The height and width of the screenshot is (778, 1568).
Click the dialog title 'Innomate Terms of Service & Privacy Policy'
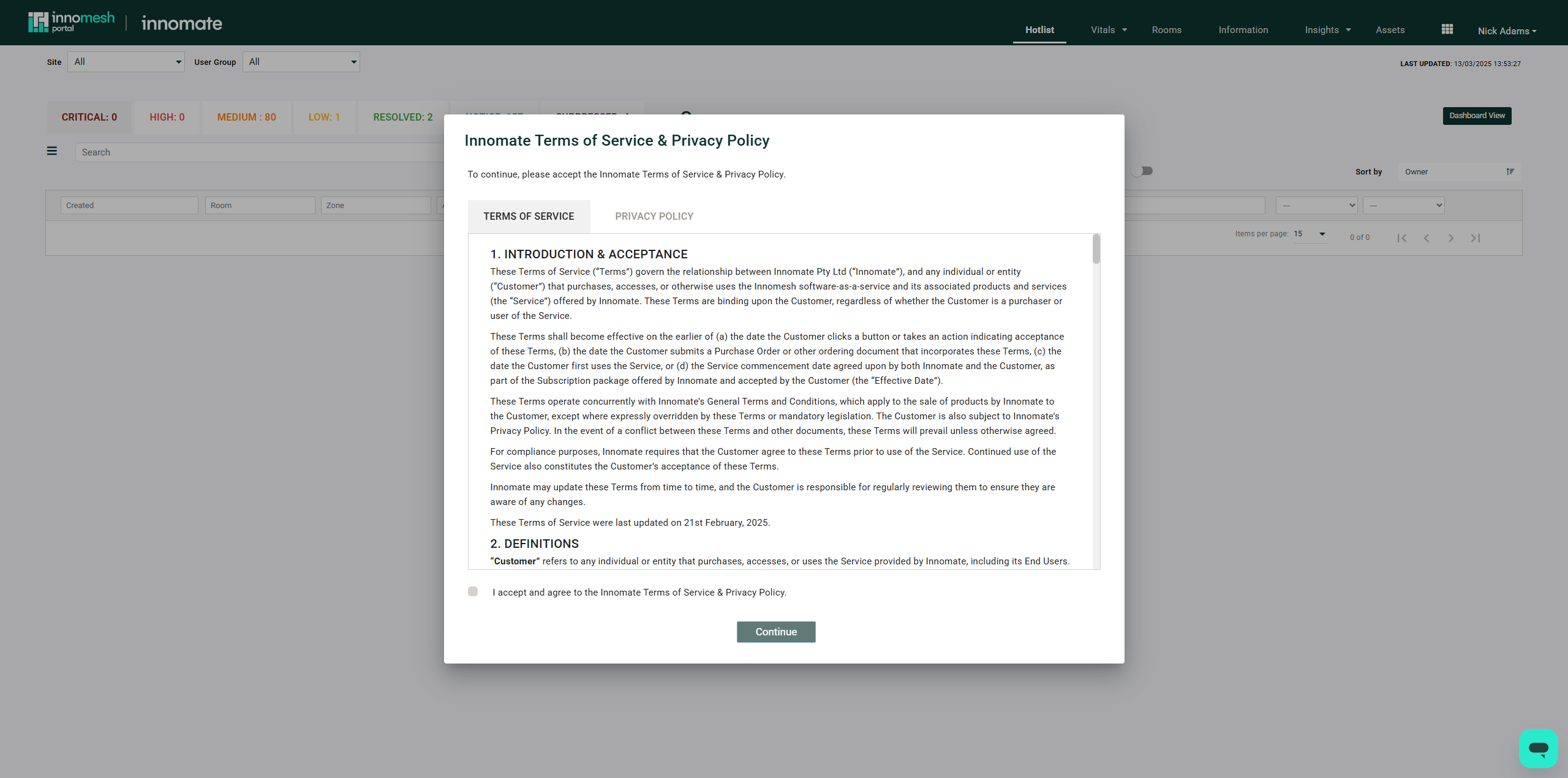(617, 140)
